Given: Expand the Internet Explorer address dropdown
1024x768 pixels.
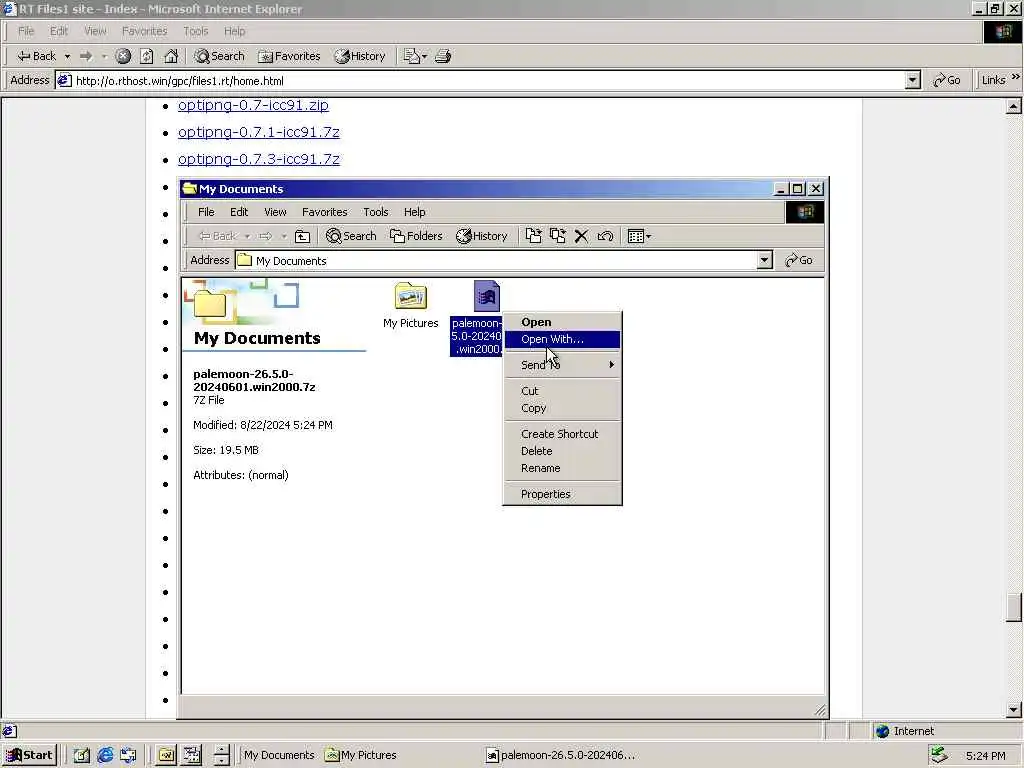Looking at the screenshot, I should (913, 81).
